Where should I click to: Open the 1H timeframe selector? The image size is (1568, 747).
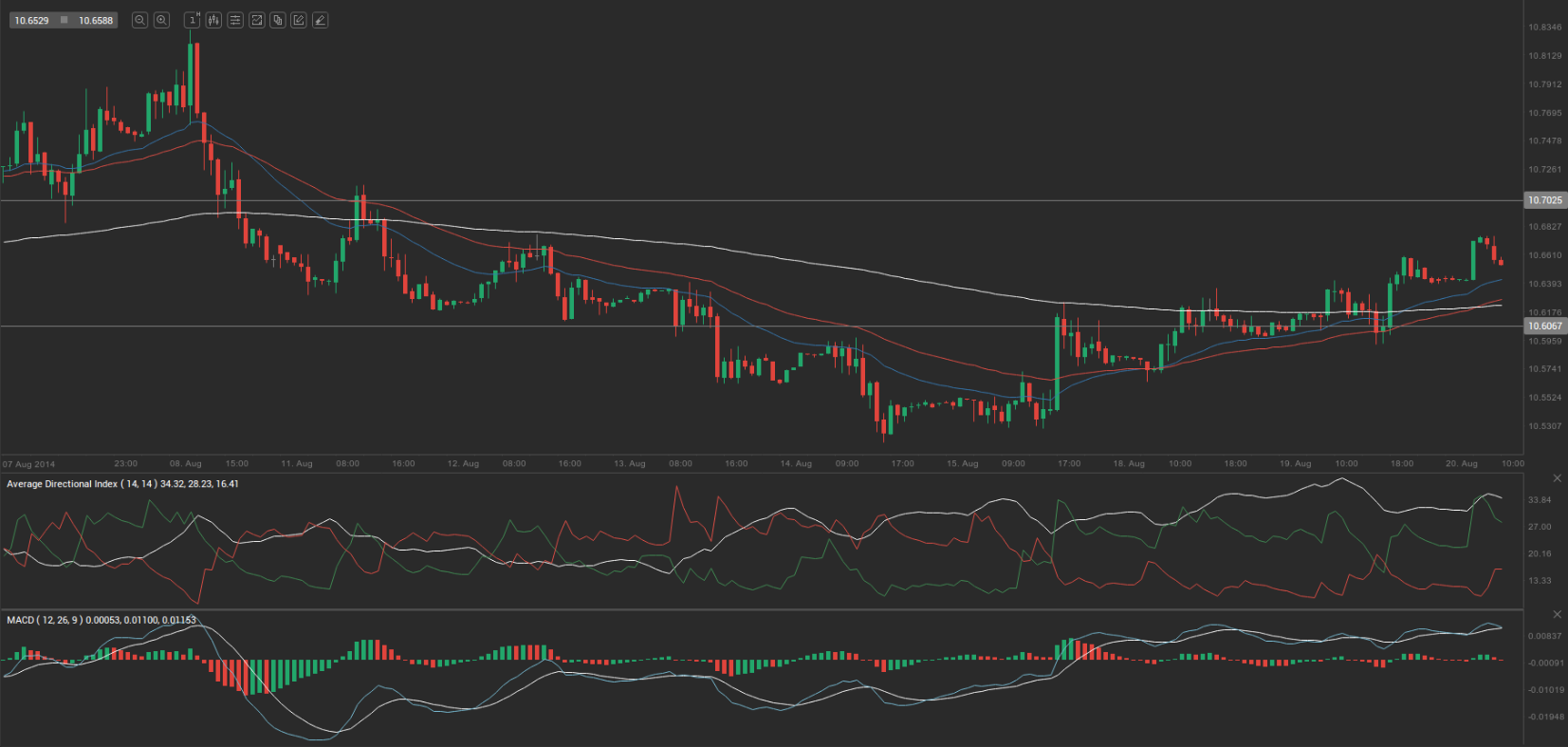192,20
